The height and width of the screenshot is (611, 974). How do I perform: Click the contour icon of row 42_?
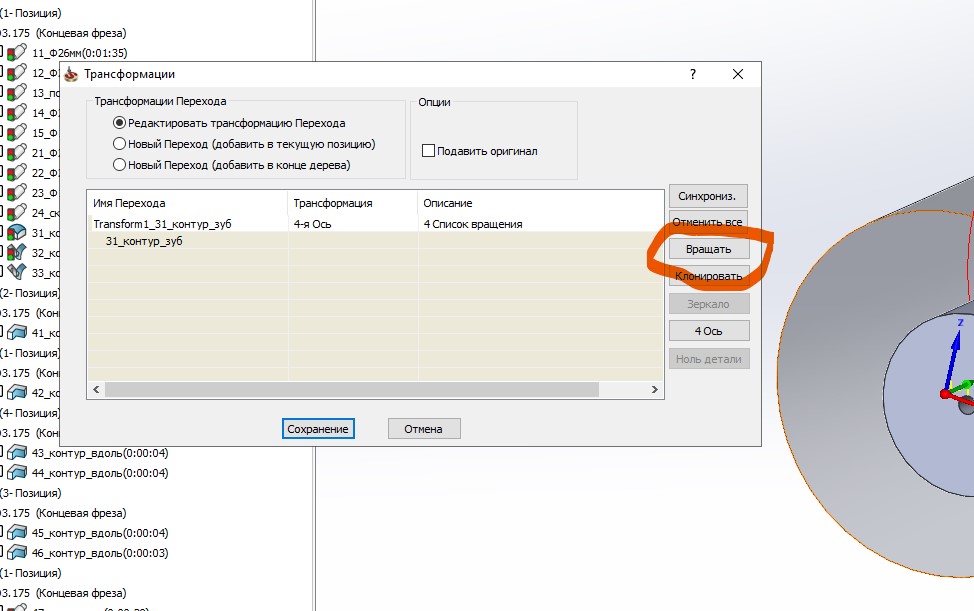point(17,392)
